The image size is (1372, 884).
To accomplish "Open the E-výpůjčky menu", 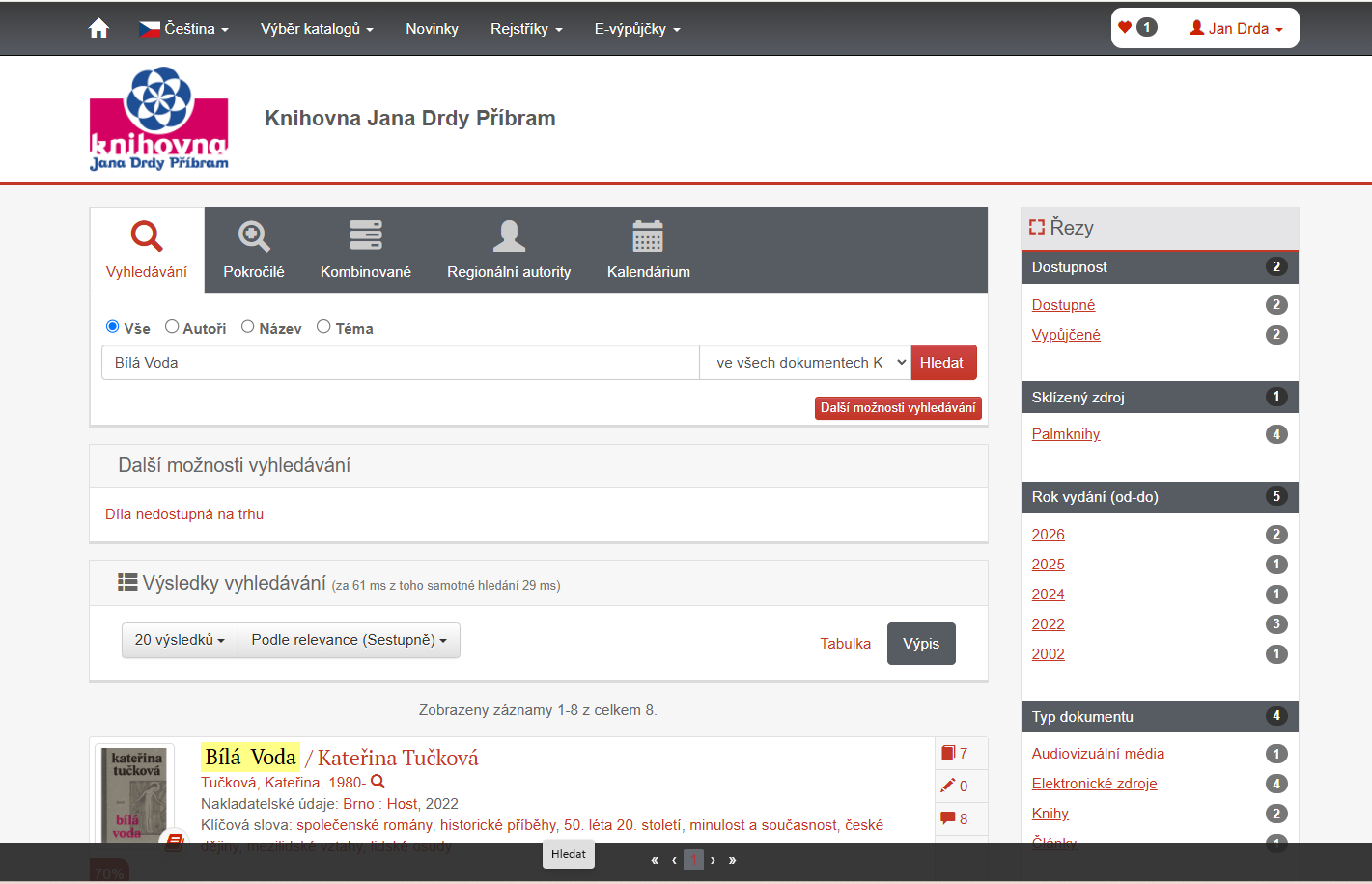I will tap(637, 29).
